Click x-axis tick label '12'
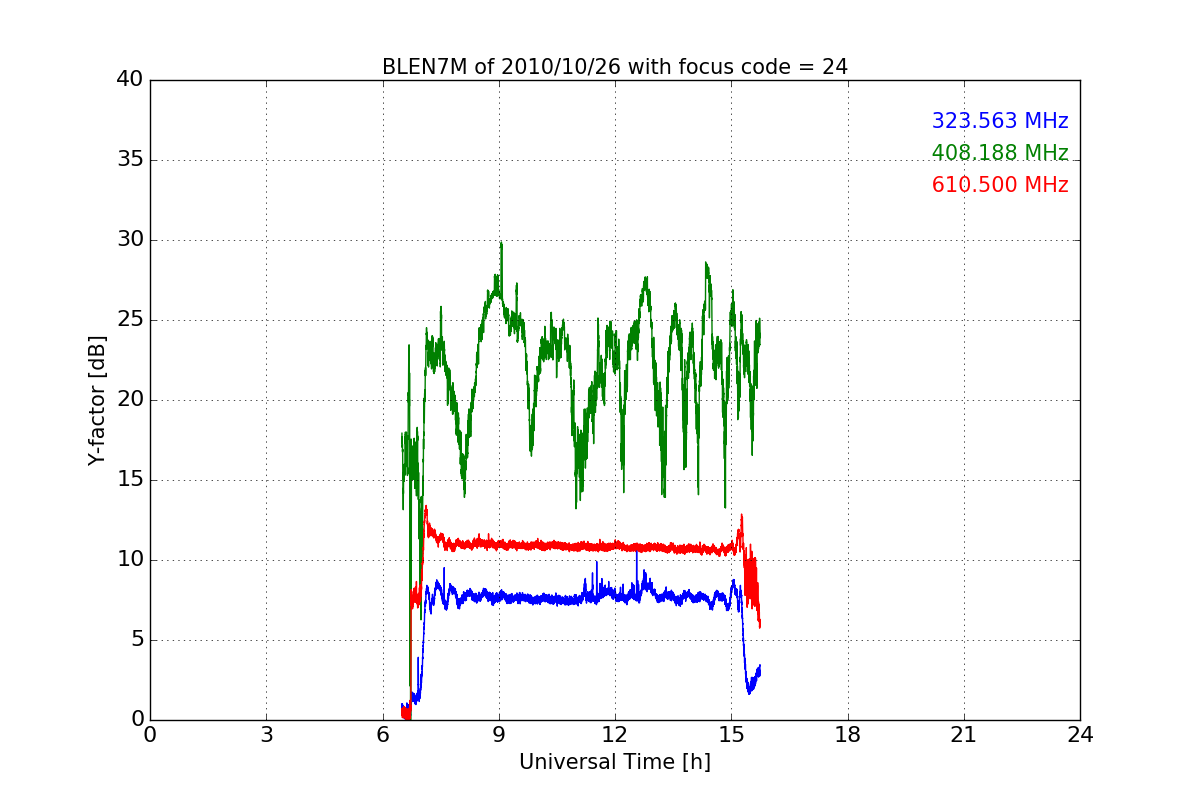The width and height of the screenshot is (1200, 800). tap(615, 735)
